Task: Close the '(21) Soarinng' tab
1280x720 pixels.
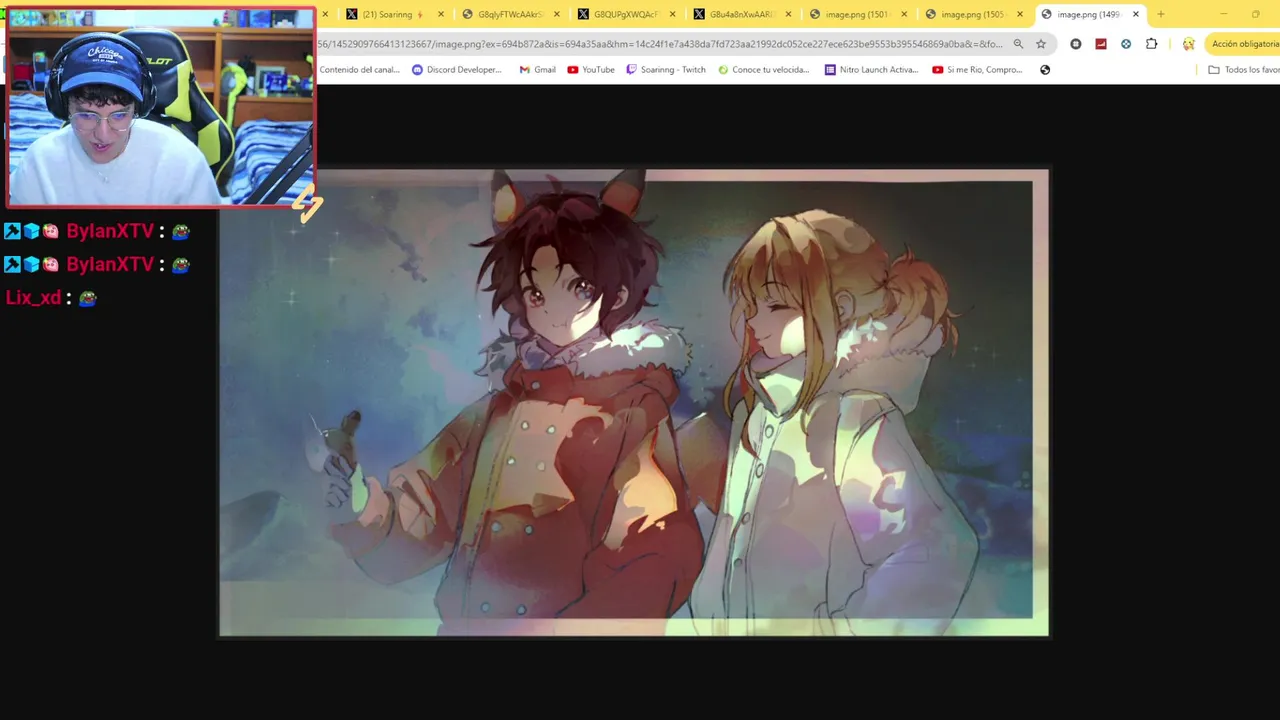Action: [441, 14]
